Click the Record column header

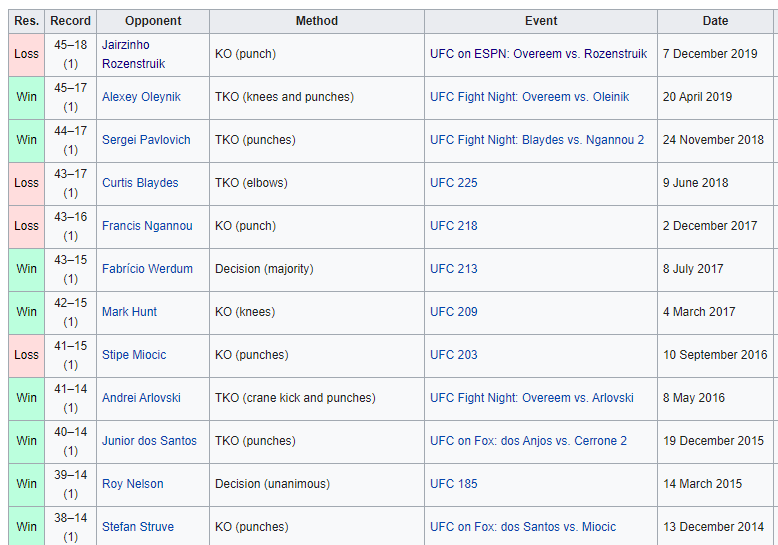tap(70, 21)
